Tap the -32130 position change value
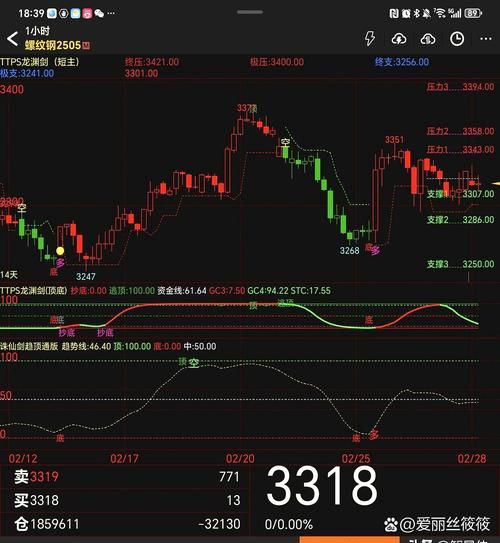This screenshot has height=543, width=500. tap(220, 524)
